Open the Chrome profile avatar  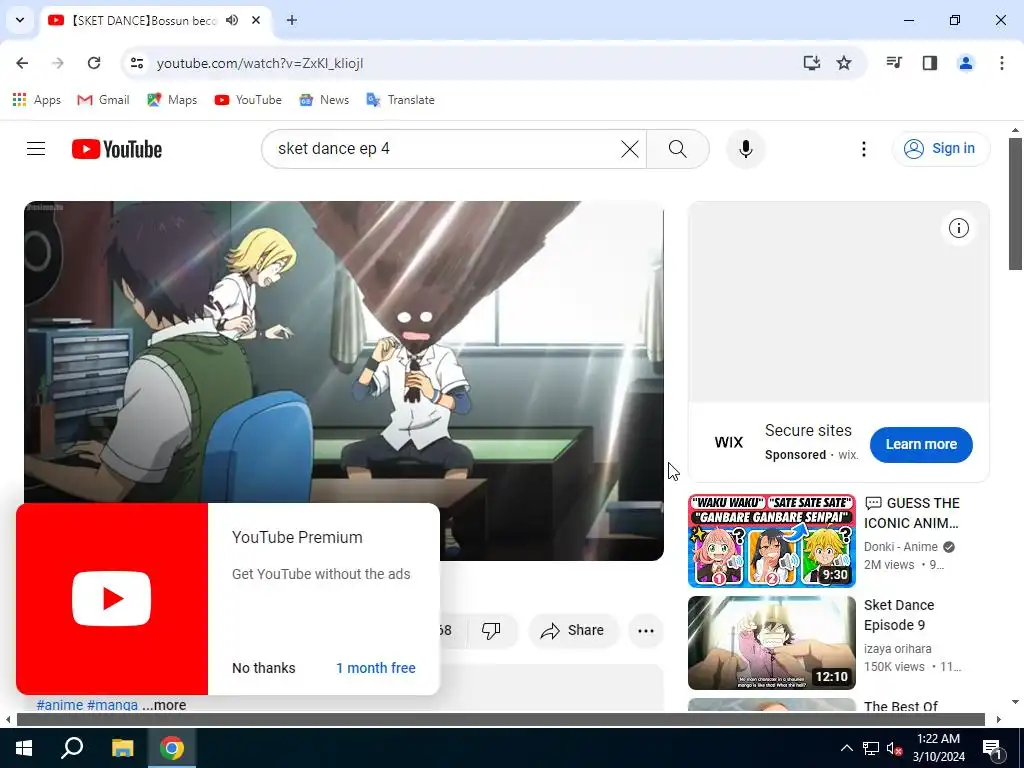[x=966, y=63]
